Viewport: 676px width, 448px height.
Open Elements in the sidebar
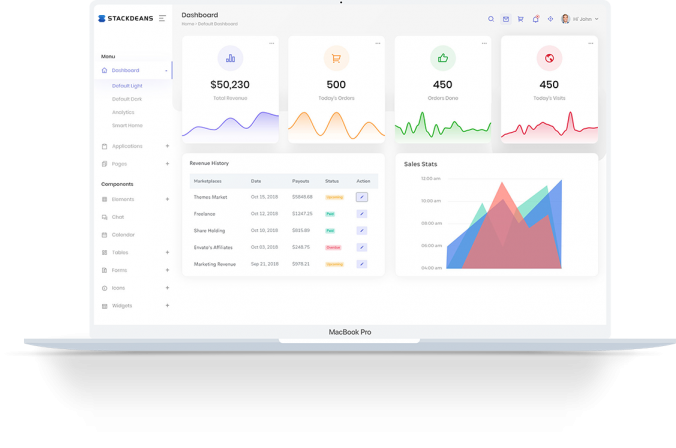(123, 199)
